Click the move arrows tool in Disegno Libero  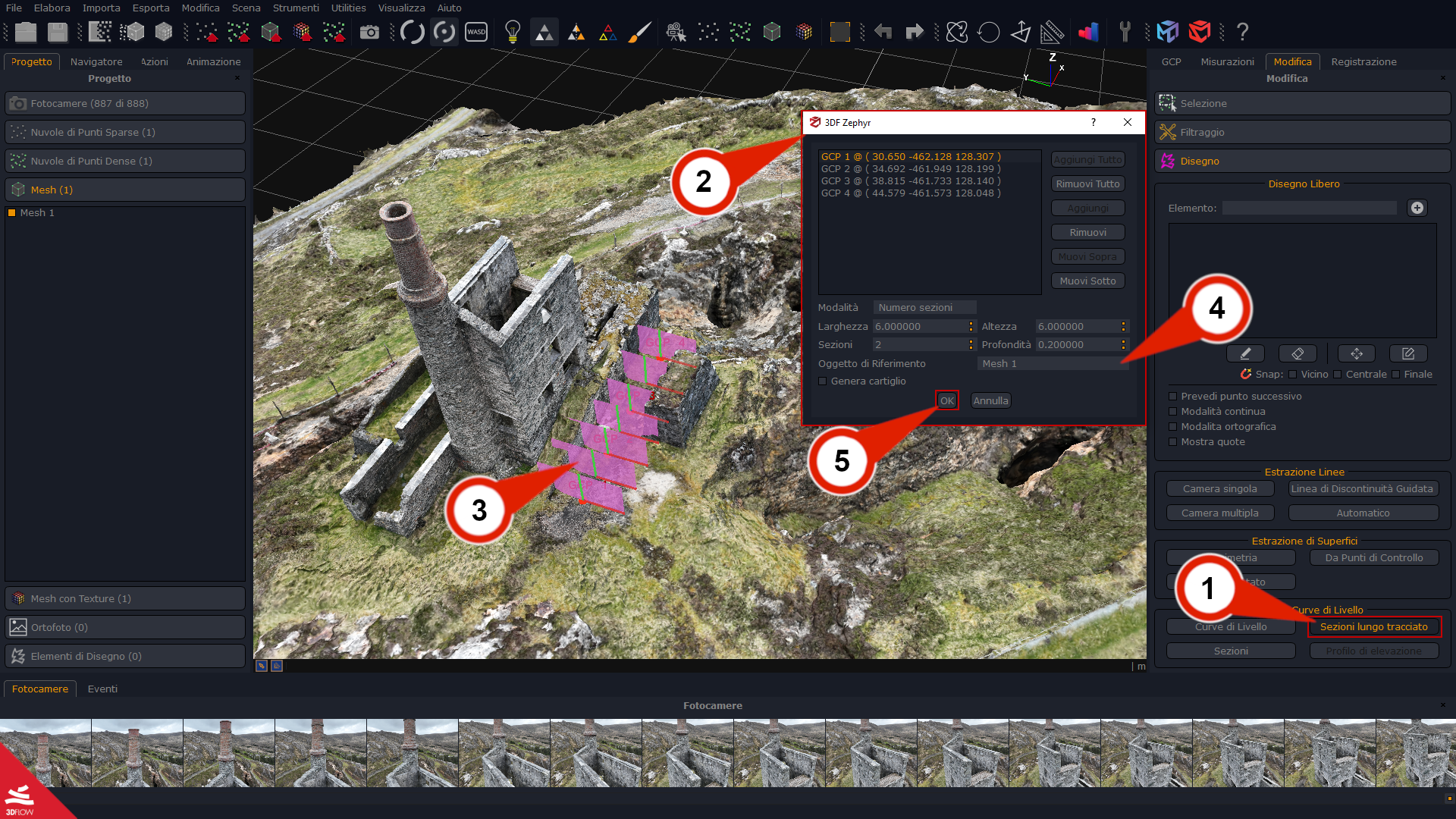[1357, 353]
